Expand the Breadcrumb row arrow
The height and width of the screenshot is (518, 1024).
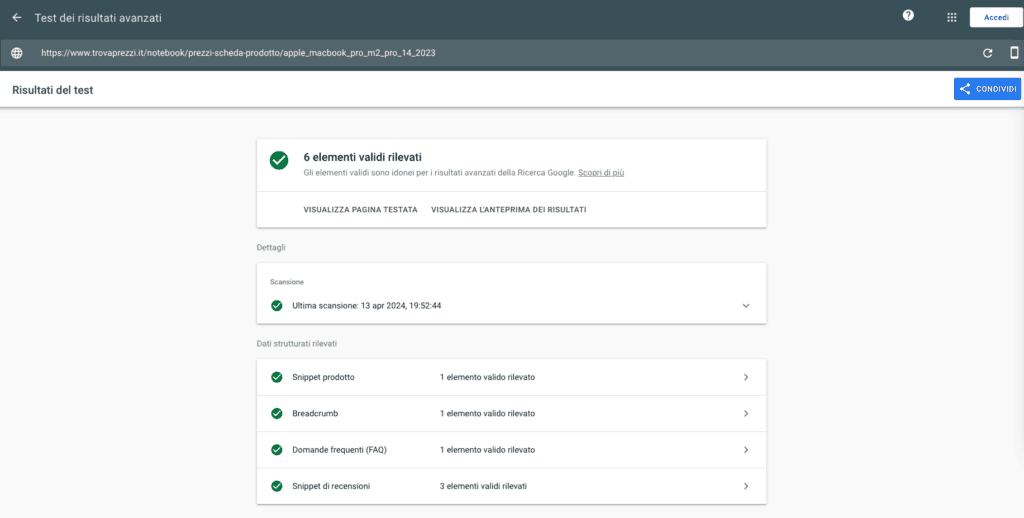coord(746,413)
